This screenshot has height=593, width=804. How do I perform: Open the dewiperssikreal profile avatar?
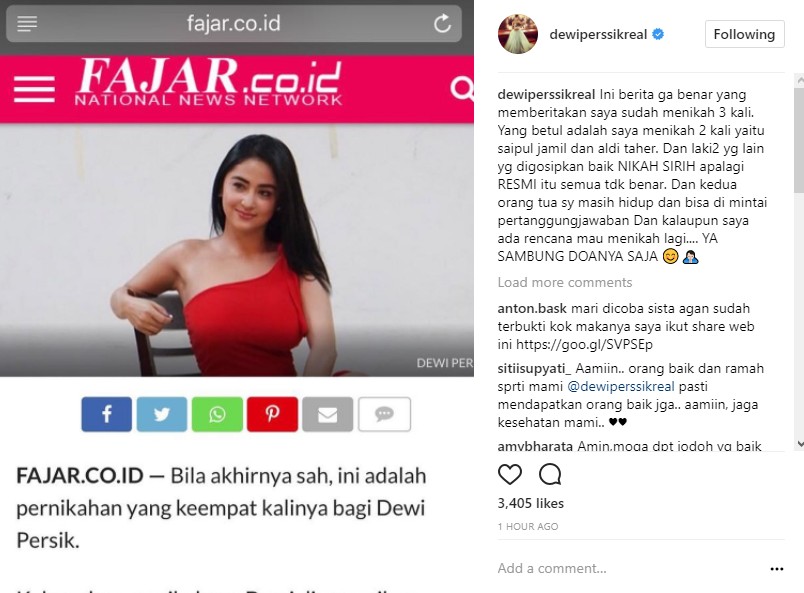pyautogui.click(x=518, y=34)
